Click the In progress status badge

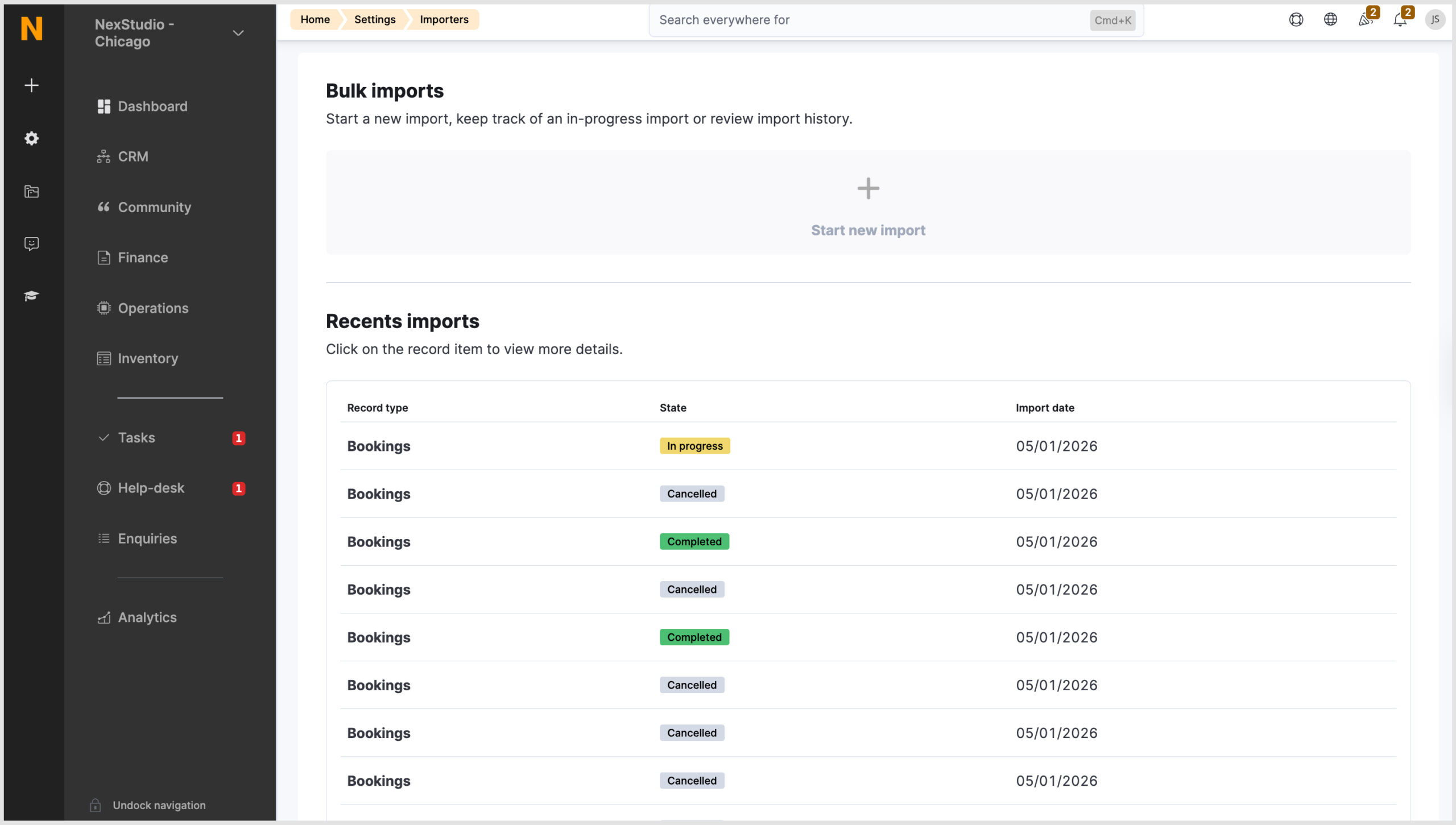point(694,446)
